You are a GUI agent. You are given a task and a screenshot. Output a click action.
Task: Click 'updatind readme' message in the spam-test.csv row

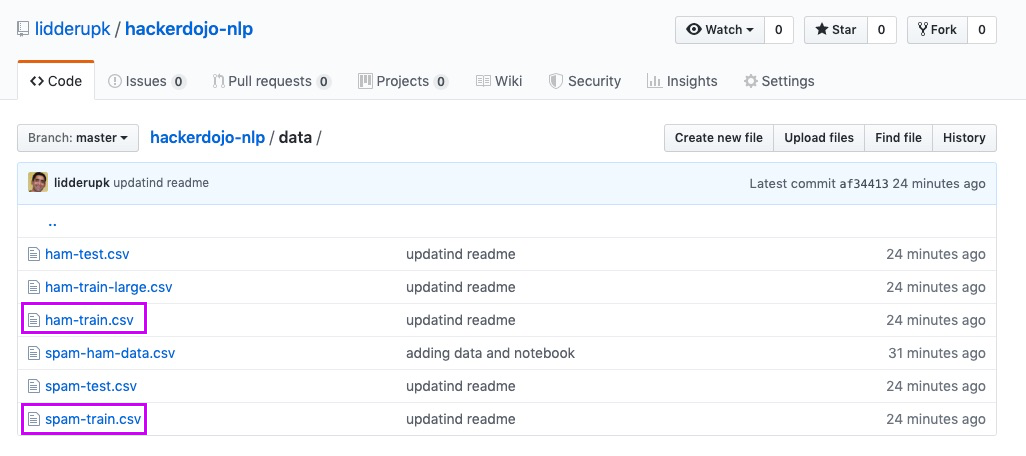click(461, 386)
